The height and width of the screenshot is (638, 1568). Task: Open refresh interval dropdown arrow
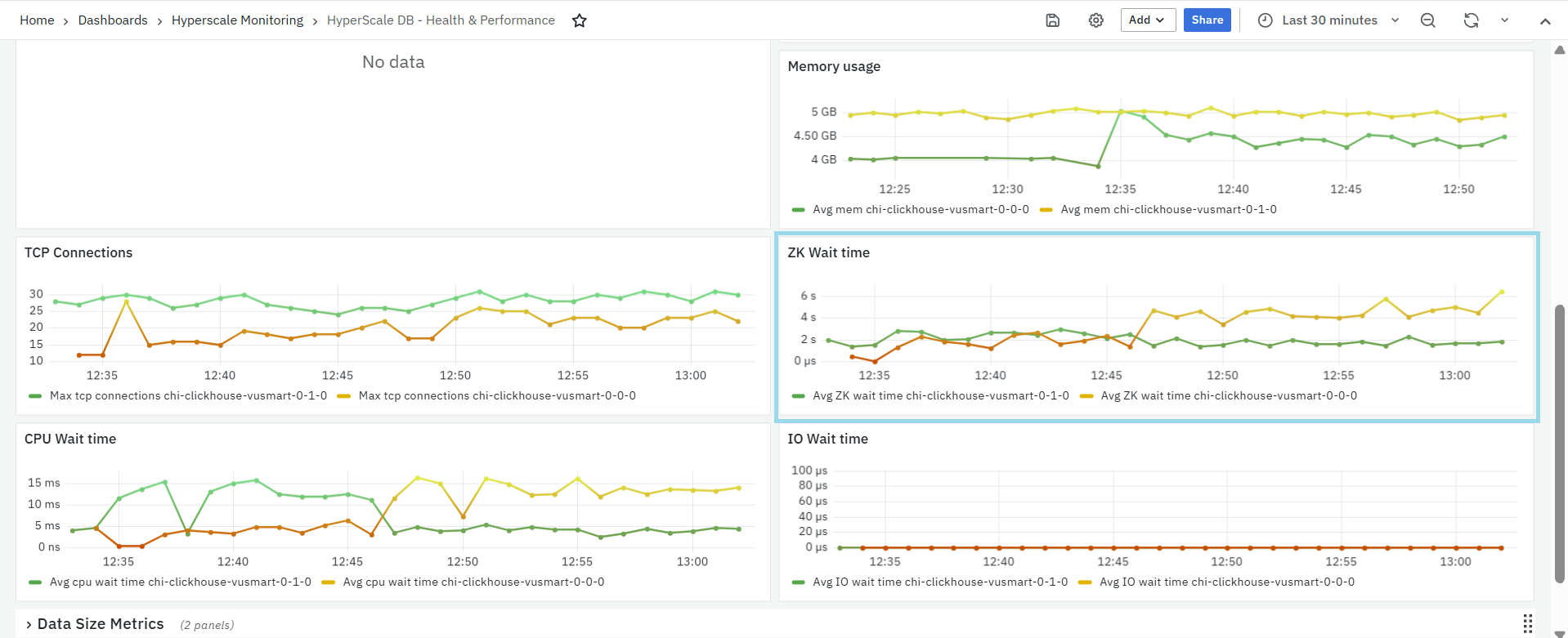(x=1504, y=20)
